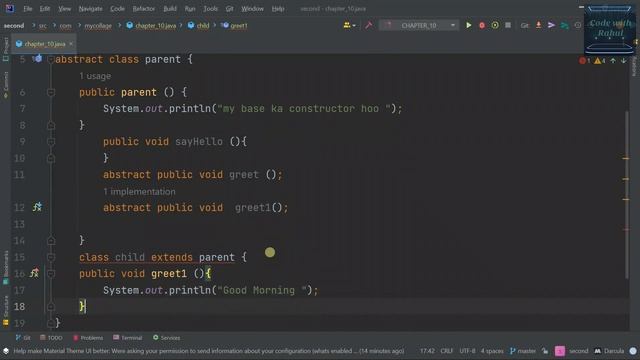Show Git history clock icon
640x360 pixels.
tap(578, 25)
